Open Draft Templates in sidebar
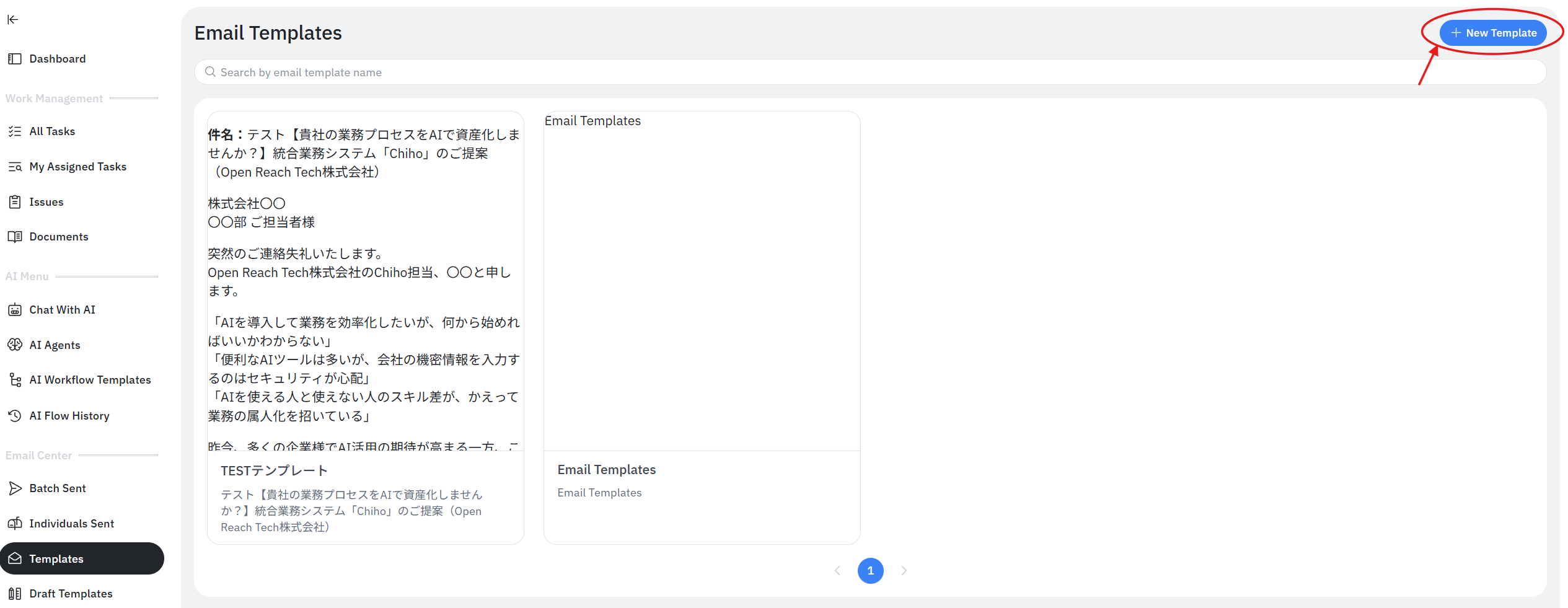This screenshot has height=608, width=1568. (x=71, y=594)
